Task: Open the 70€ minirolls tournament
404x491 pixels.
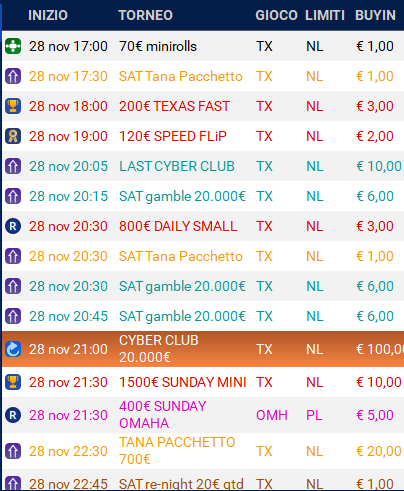Action: pos(158,46)
